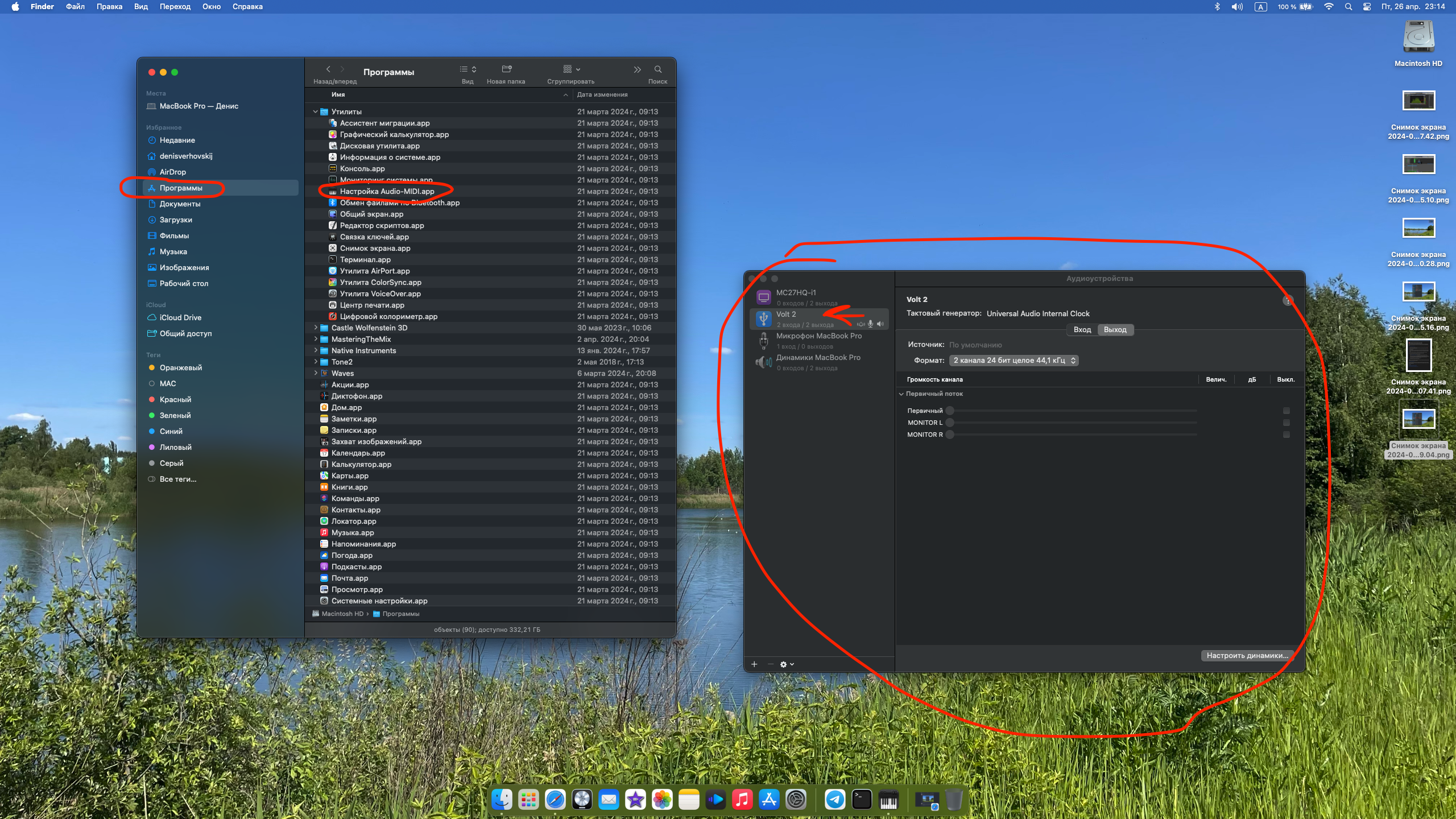Click the Finder search magnifier icon

pos(657,69)
